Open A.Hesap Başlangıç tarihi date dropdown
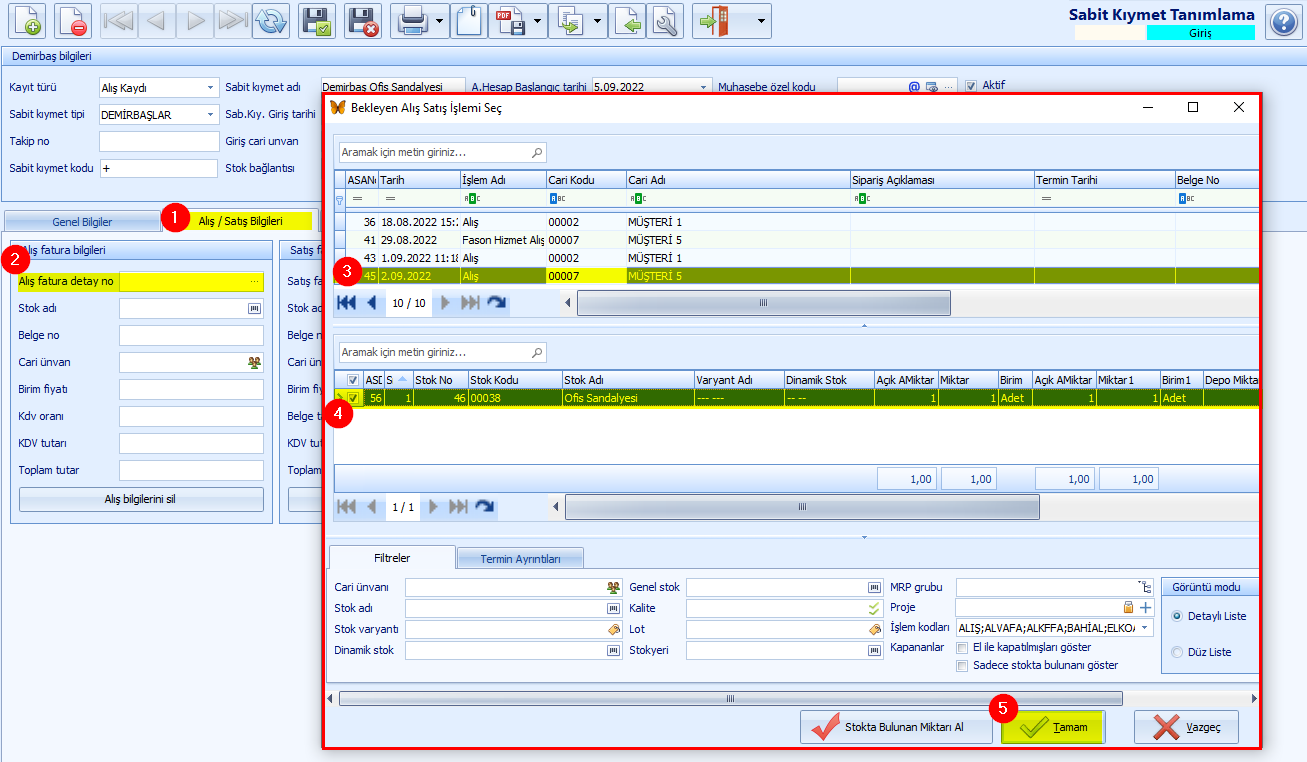Viewport: 1307px width, 762px height. 704,88
